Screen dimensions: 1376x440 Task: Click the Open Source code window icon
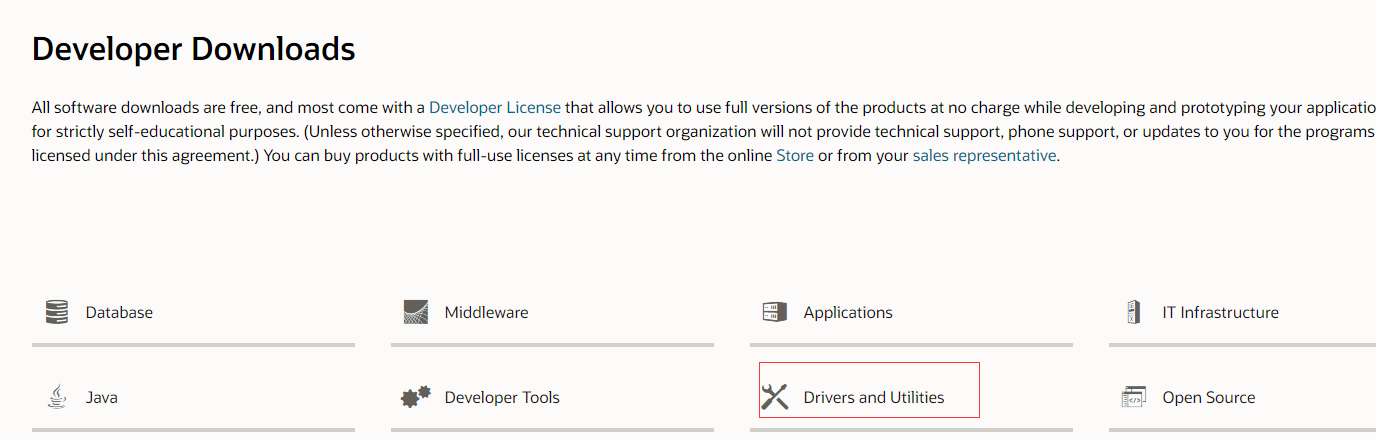click(x=1133, y=397)
